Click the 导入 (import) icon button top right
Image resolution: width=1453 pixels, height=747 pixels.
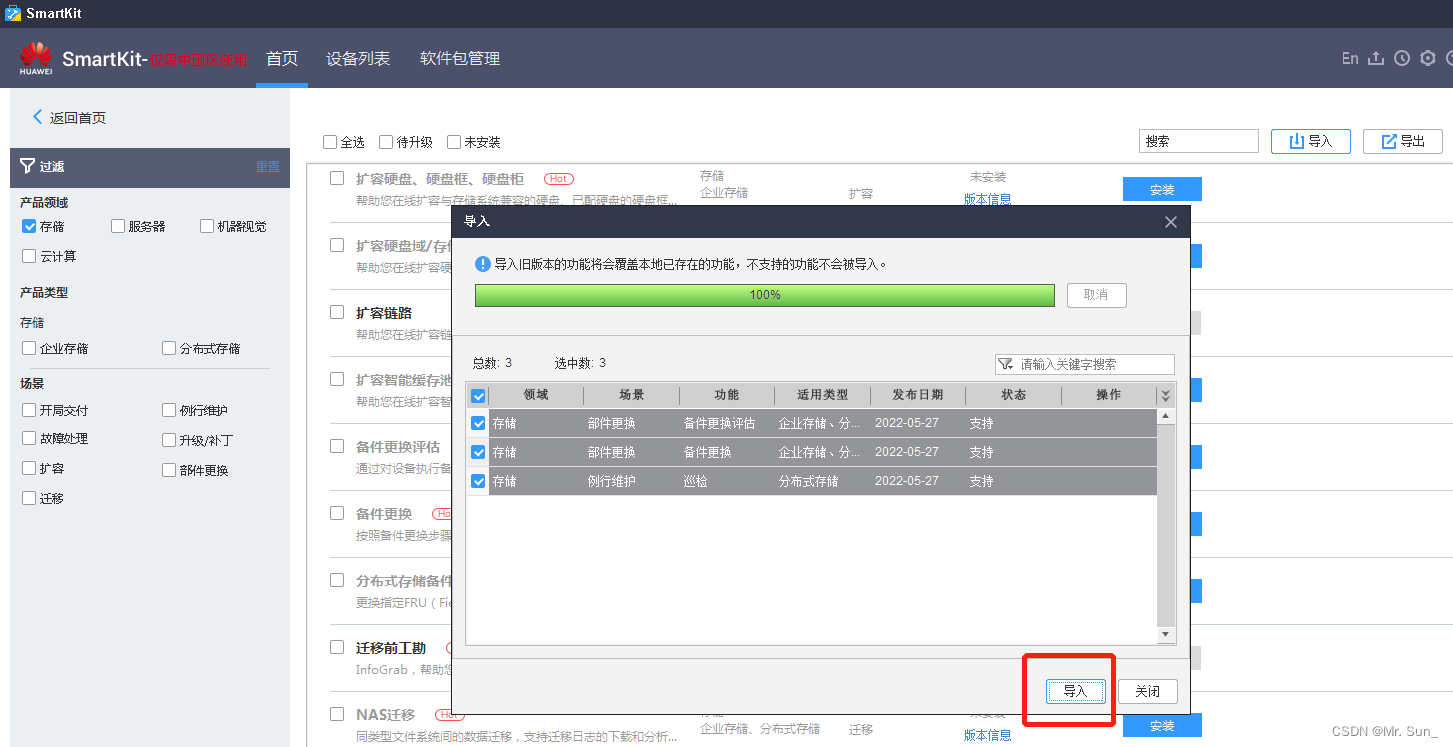[1310, 140]
